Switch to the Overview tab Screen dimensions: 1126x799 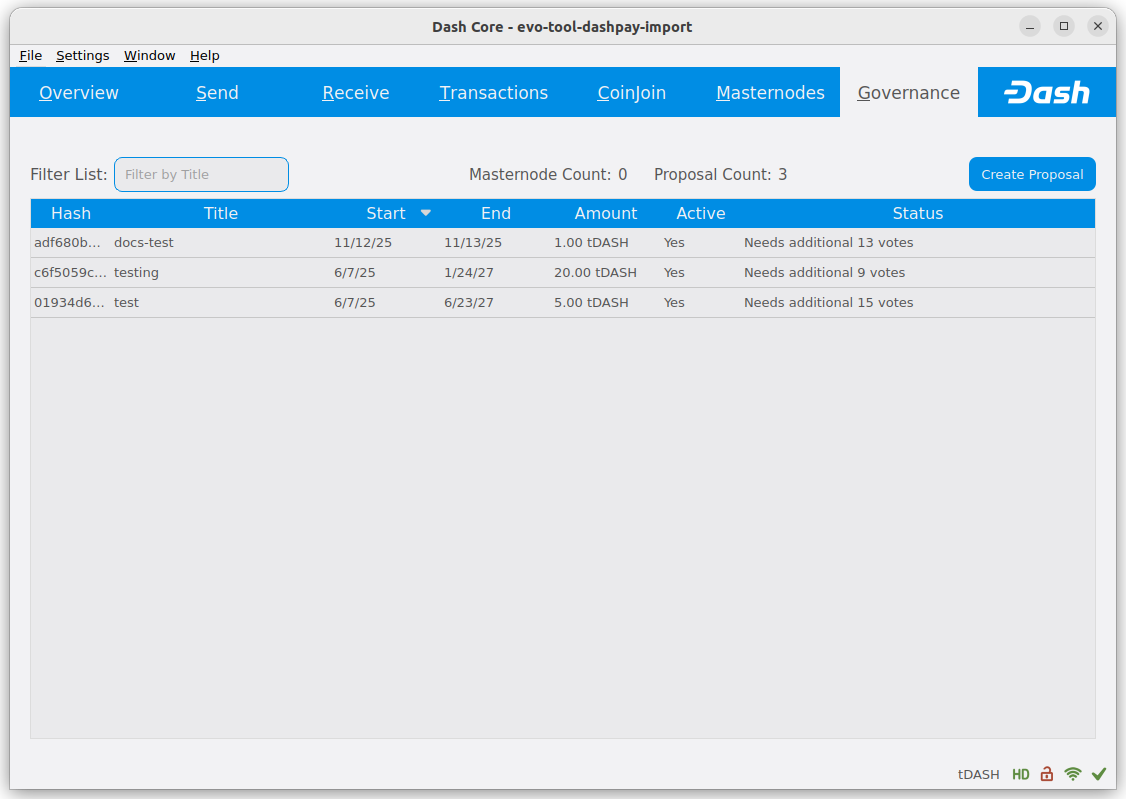coord(79,93)
